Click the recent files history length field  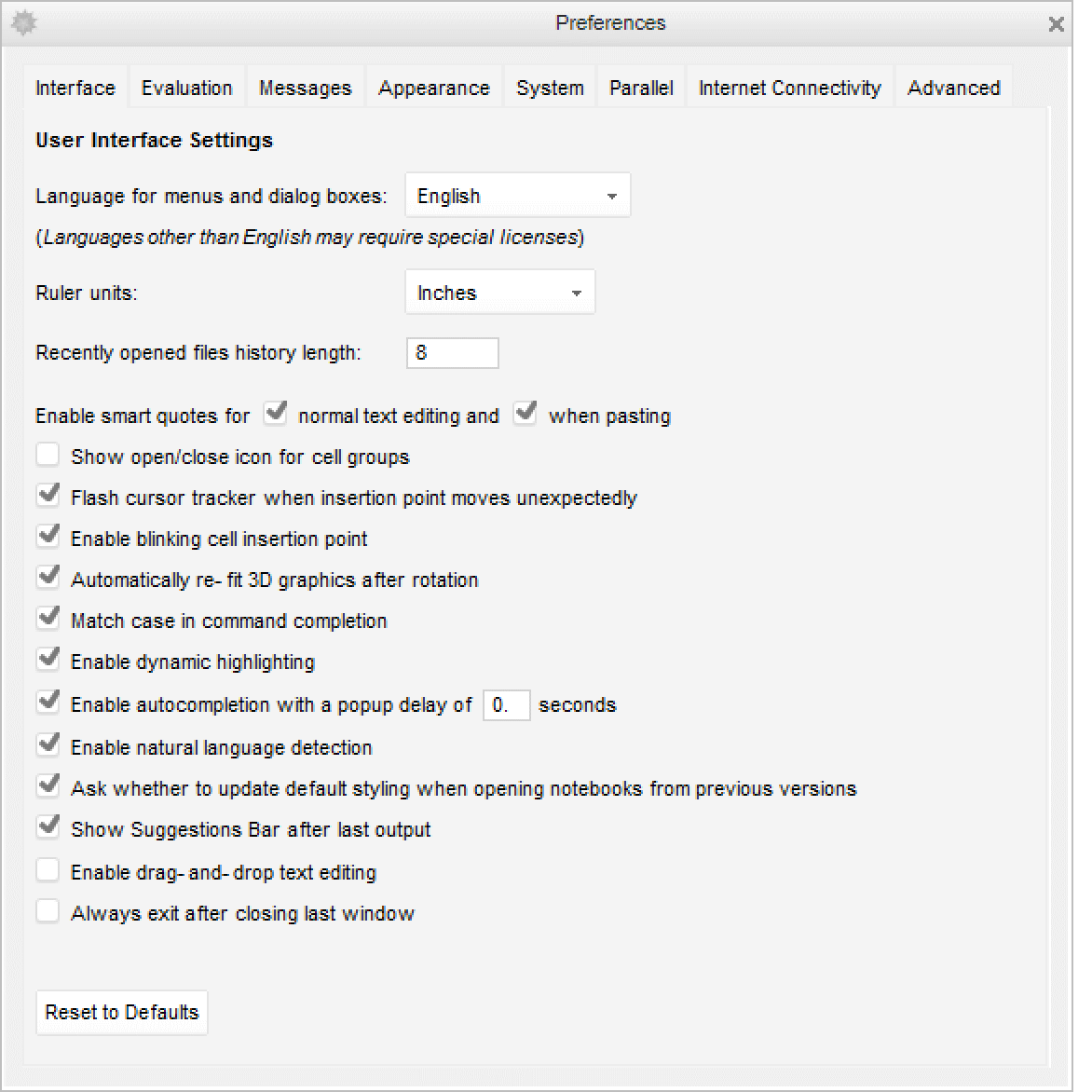point(452,353)
